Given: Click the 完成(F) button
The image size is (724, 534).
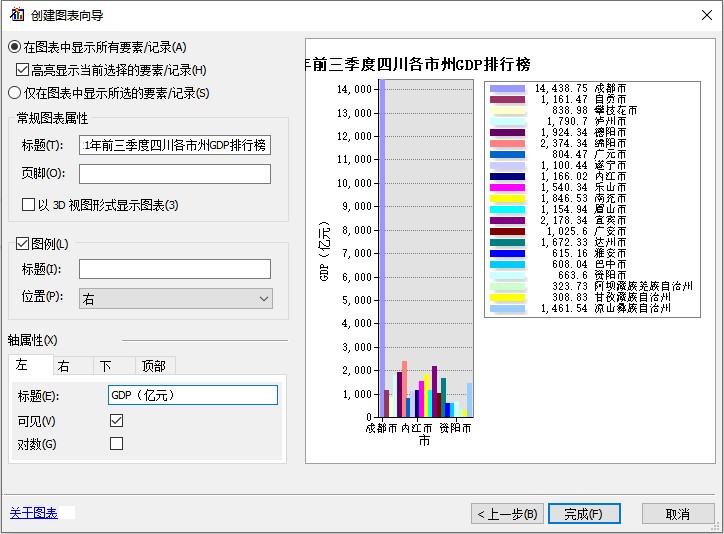Looking at the screenshot, I should tap(584, 514).
